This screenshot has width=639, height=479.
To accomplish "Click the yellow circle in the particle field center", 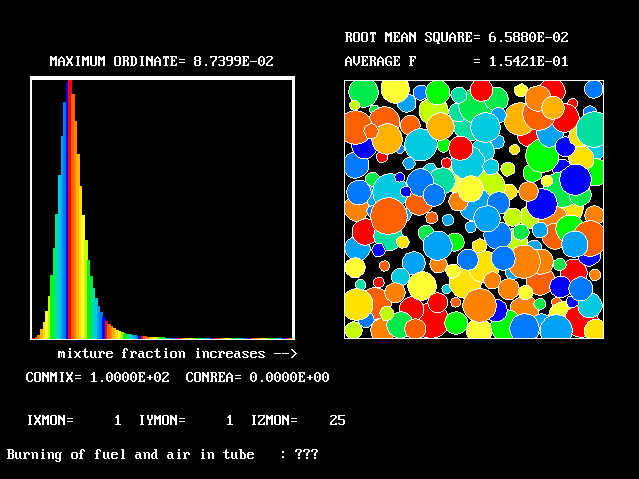I will coord(468,187).
